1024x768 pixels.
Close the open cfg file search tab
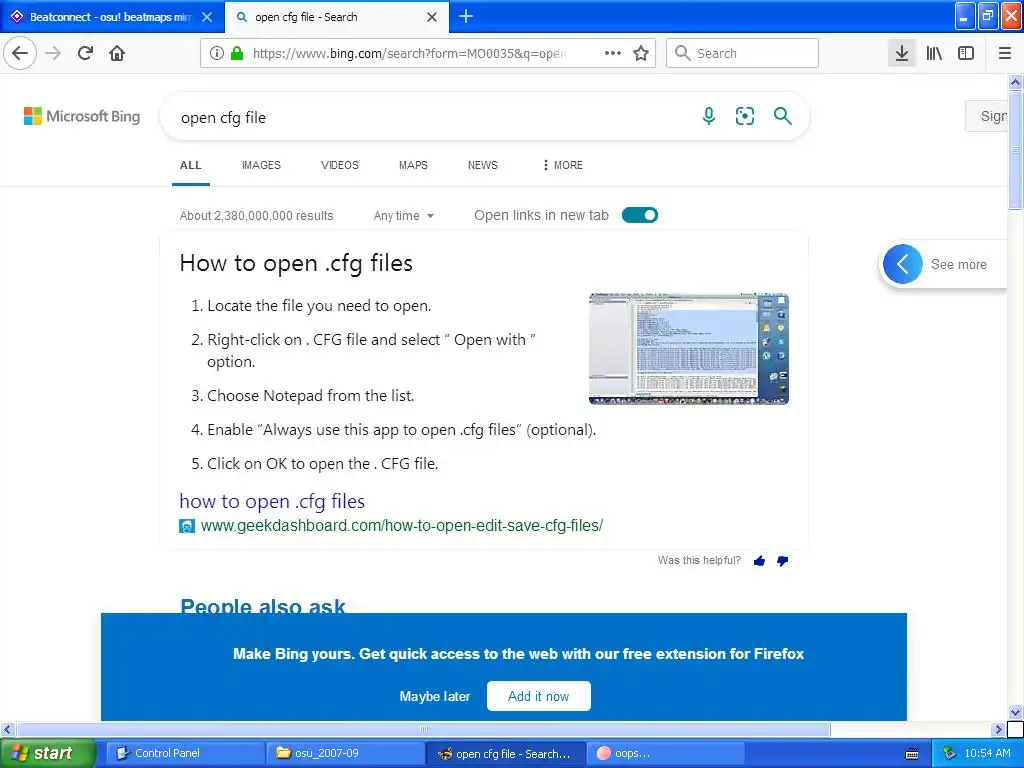[432, 17]
